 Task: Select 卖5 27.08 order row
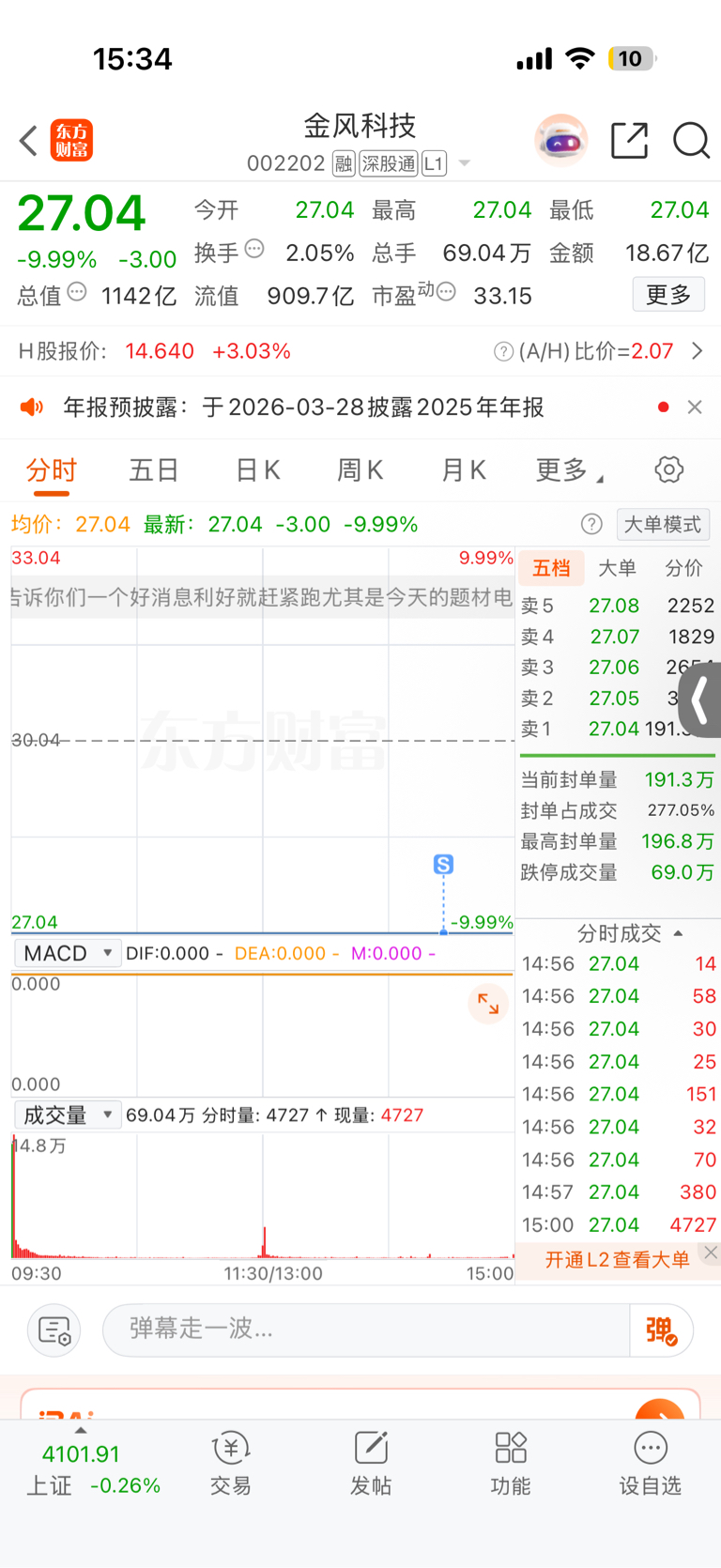[x=618, y=606]
